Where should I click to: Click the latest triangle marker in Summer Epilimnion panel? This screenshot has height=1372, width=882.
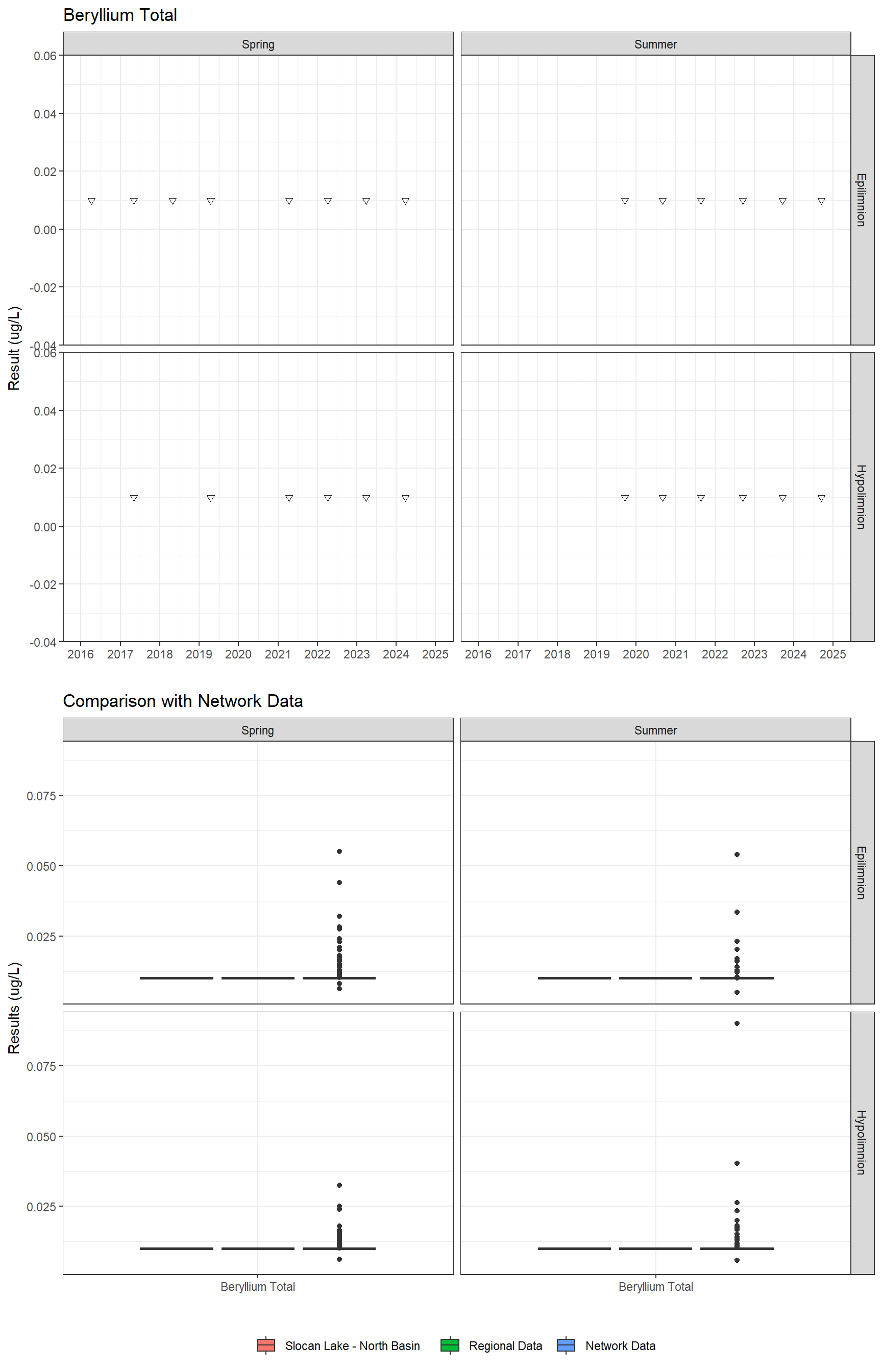[821, 201]
